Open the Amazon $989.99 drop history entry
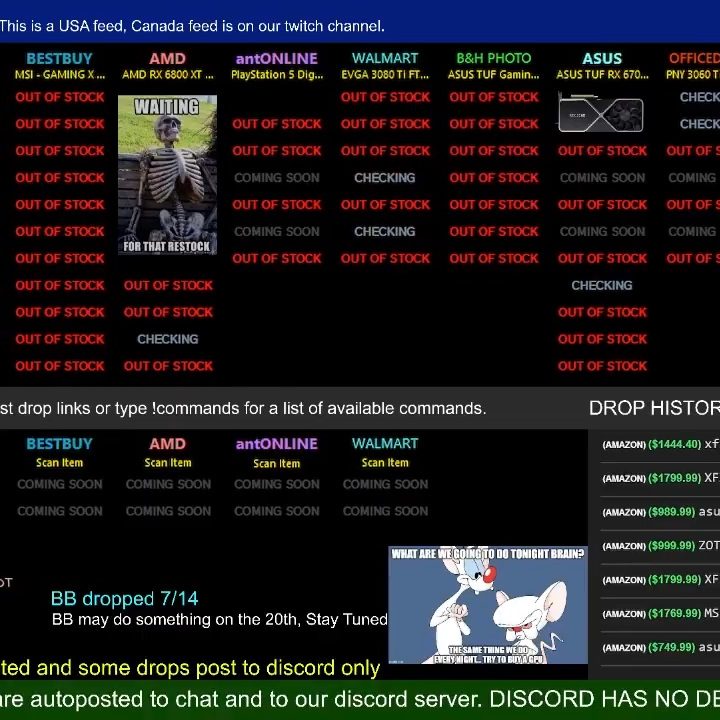This screenshot has height=720, width=720. coord(660,512)
